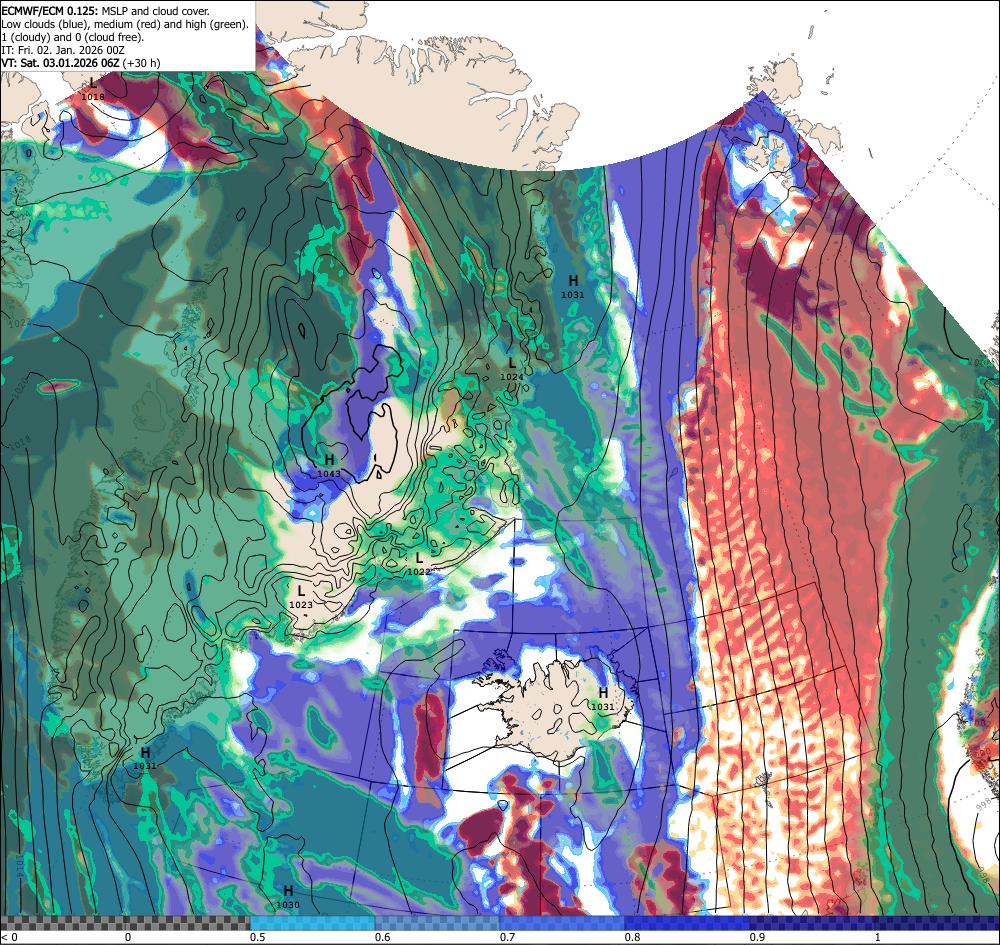Select the L 1024 low pressure label

click(x=511, y=369)
